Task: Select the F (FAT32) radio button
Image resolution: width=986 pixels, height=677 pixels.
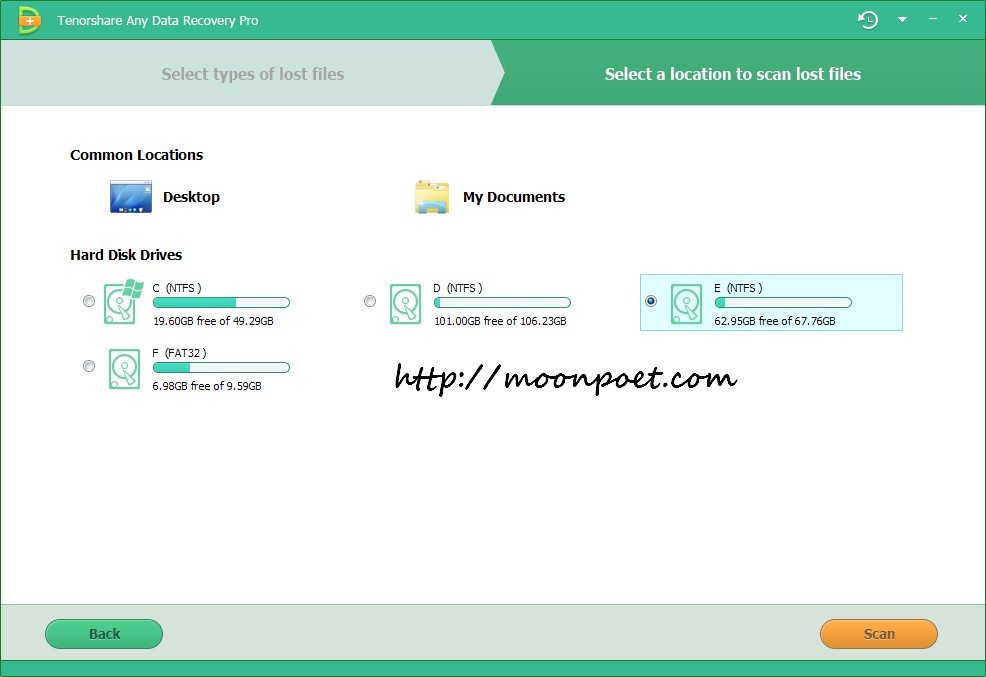Action: (88, 366)
